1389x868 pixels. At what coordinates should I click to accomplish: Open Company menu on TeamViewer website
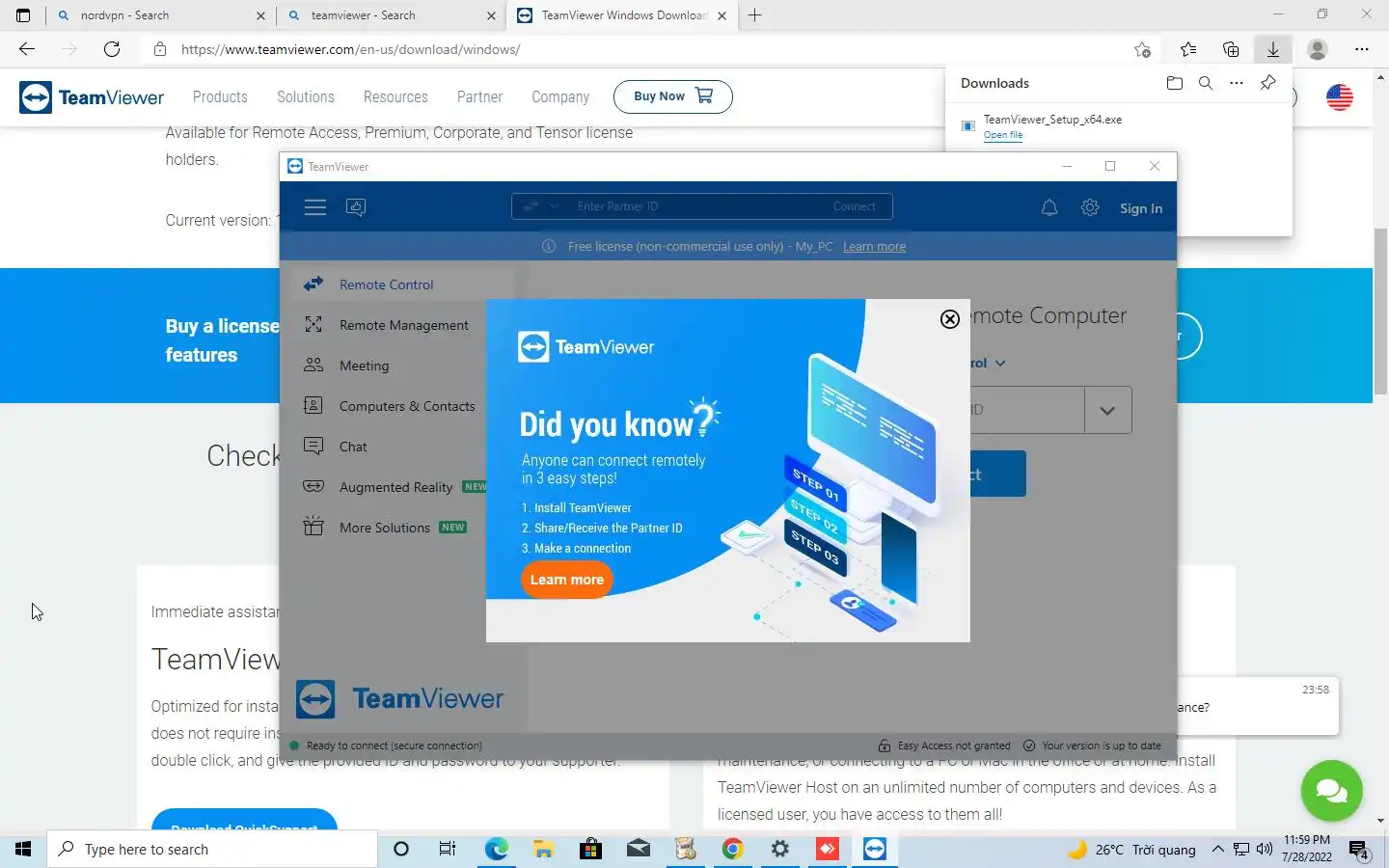coord(560,96)
